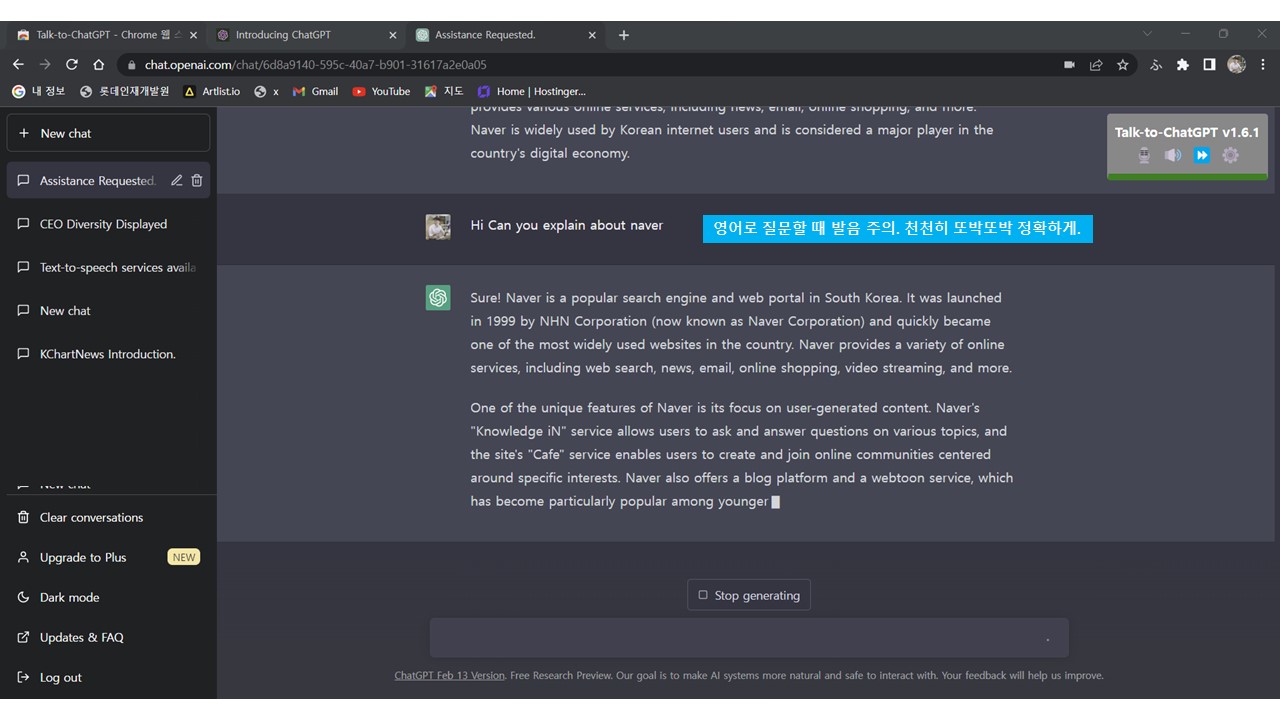Click the blue skip forward button
Image resolution: width=1280 pixels, height=720 pixels.
pos(1202,155)
